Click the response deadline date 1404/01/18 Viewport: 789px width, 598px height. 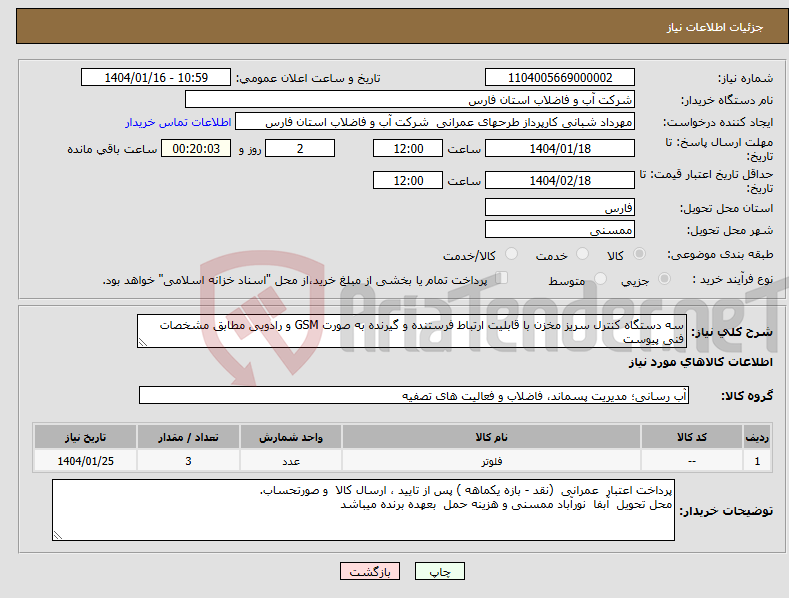(560, 148)
